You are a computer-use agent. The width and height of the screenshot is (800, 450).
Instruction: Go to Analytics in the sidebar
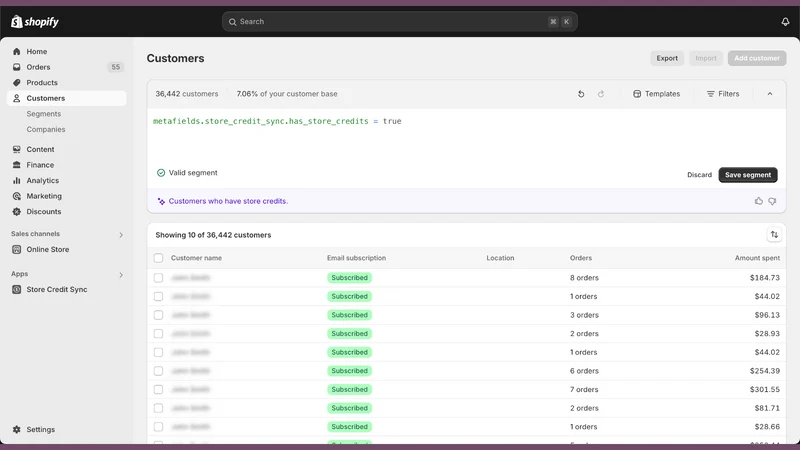(42, 181)
